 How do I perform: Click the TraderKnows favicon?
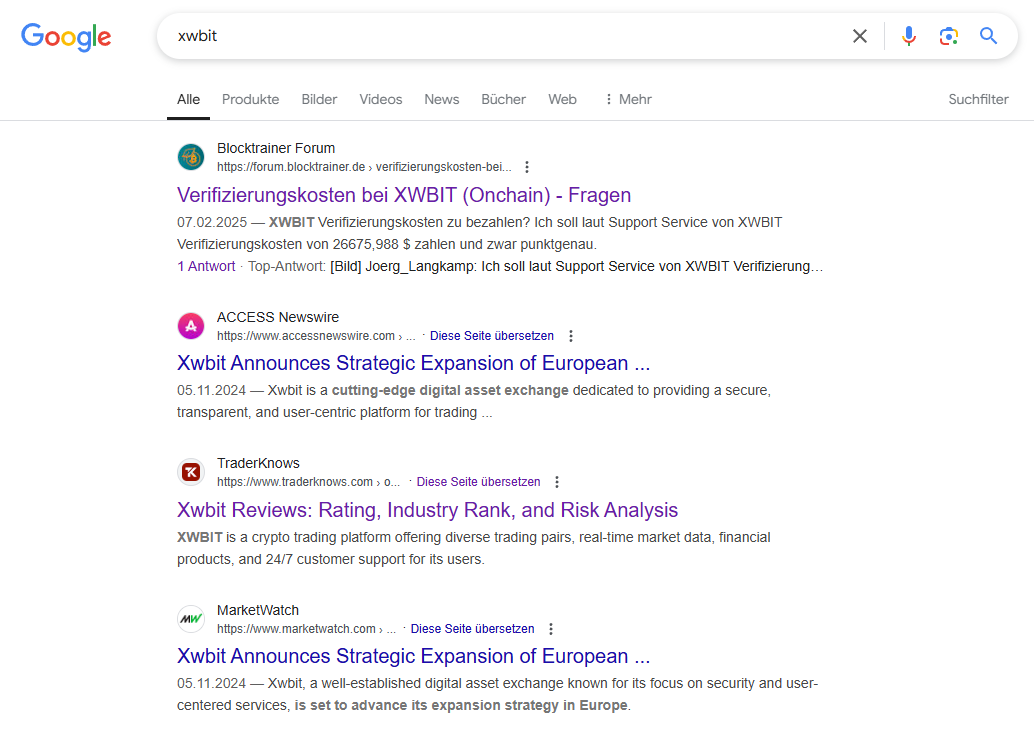(x=191, y=472)
